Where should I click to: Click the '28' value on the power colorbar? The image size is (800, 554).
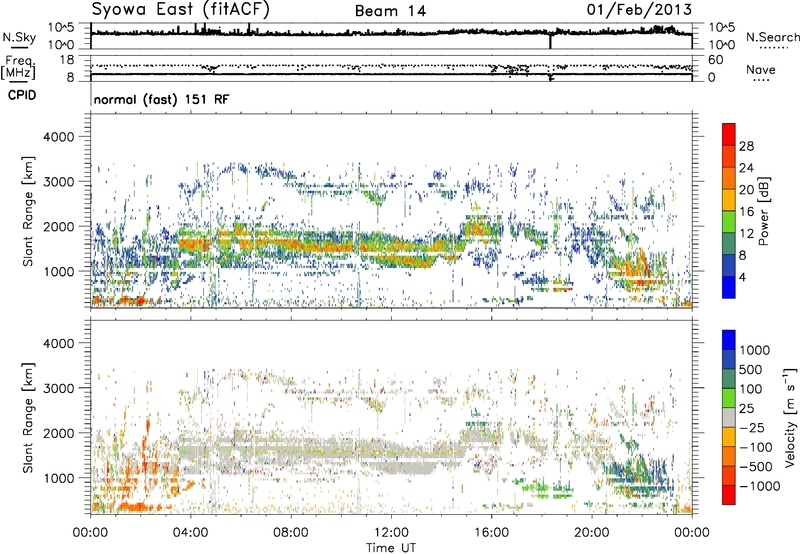point(746,146)
